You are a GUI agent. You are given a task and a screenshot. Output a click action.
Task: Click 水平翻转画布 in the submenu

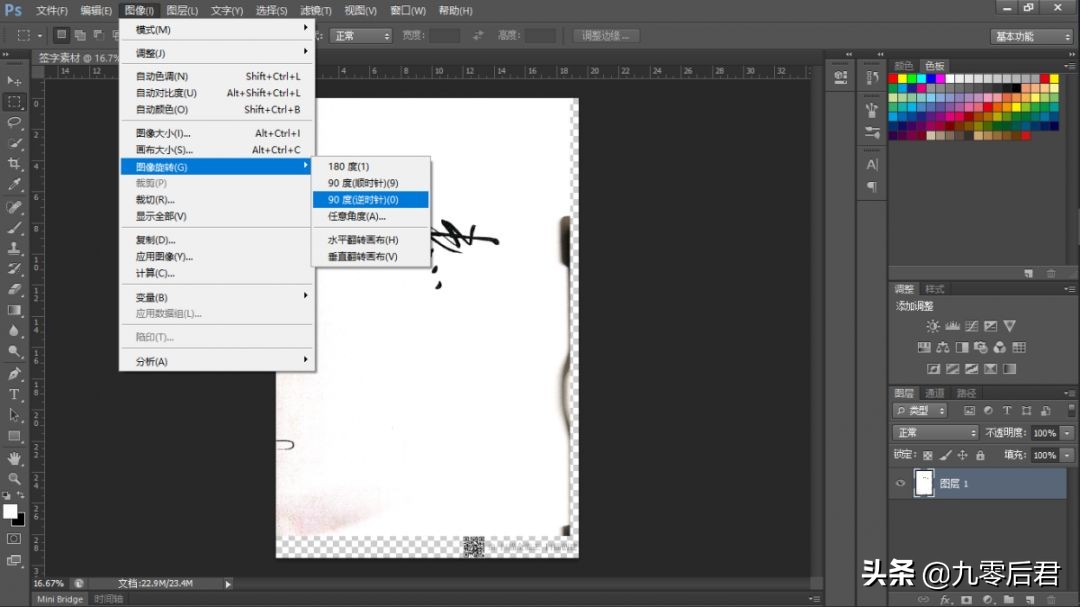363,240
